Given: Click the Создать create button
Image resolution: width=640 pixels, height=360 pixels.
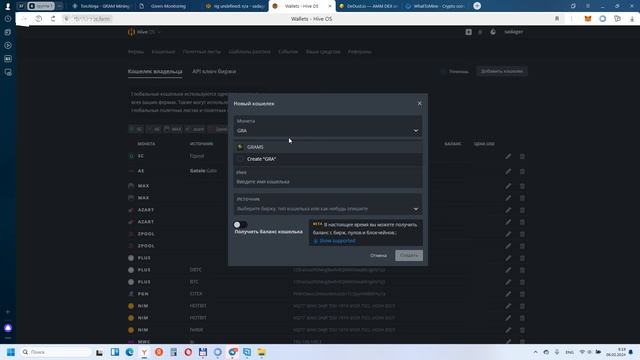Looking at the screenshot, I should [409, 256].
